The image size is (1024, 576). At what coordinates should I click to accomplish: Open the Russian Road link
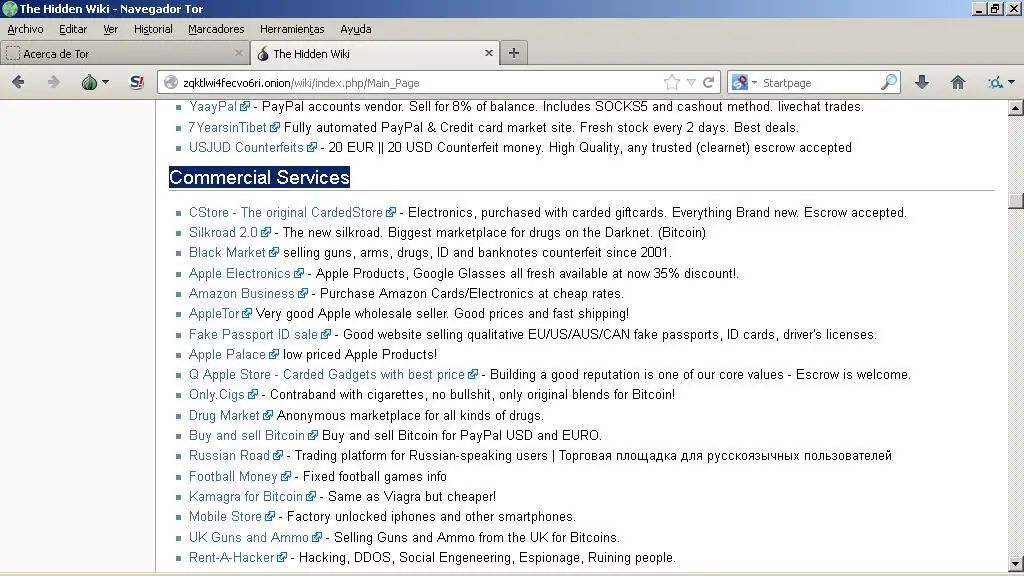tap(229, 455)
